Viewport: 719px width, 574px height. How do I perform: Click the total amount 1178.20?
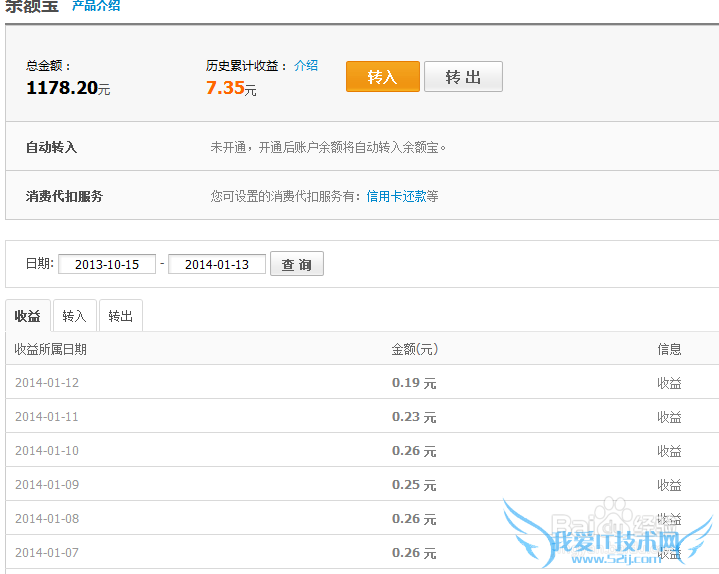[62, 88]
